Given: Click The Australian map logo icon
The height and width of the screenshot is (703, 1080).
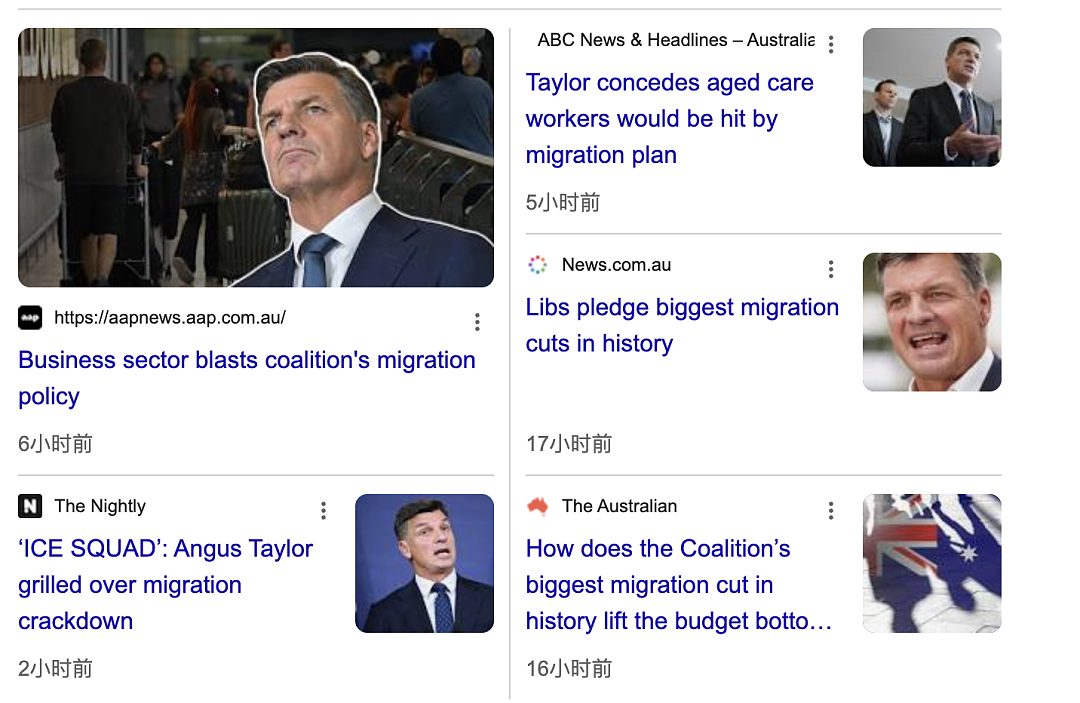Looking at the screenshot, I should 538,506.
